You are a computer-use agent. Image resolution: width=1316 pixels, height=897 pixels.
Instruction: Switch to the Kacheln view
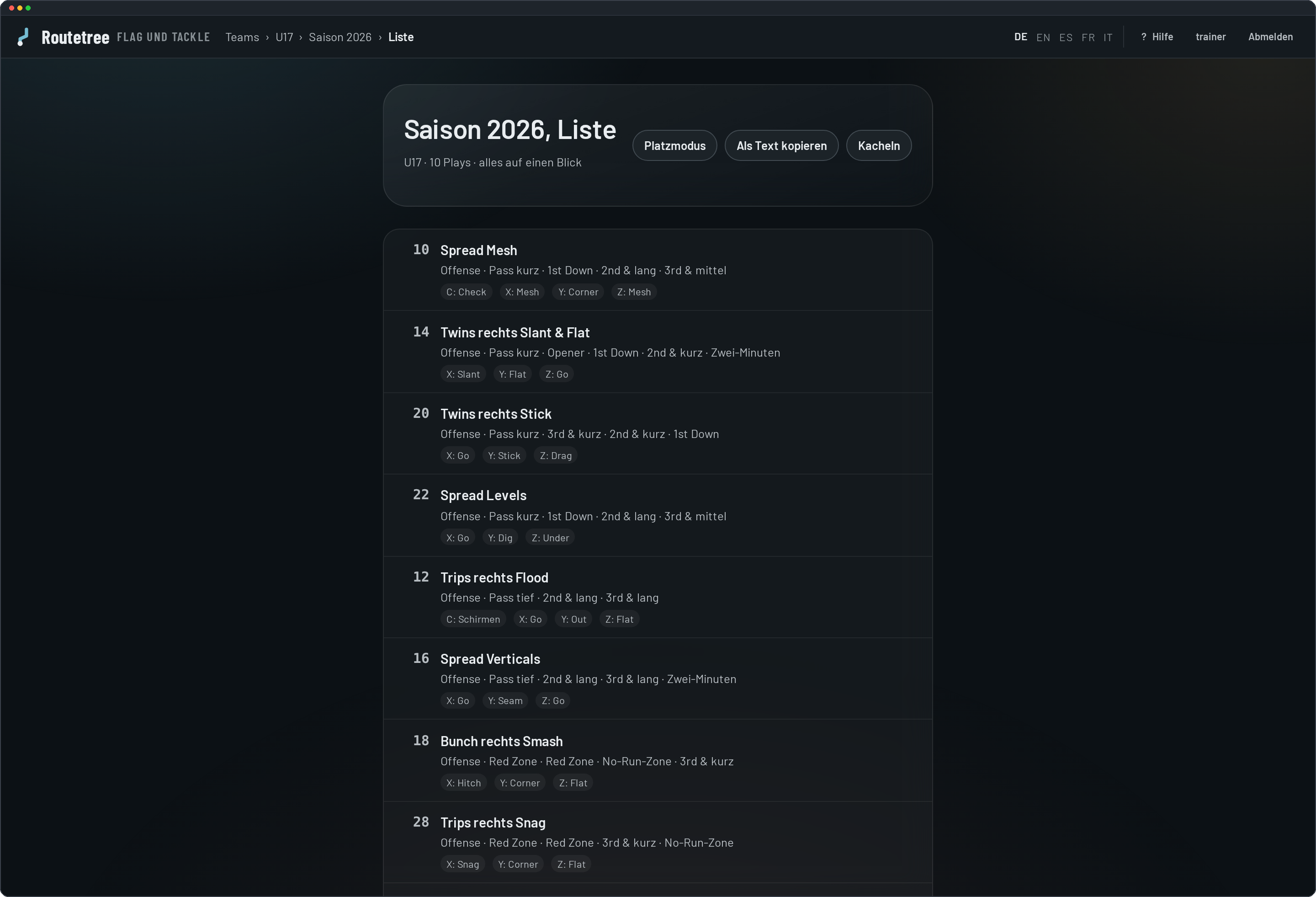[x=878, y=146]
